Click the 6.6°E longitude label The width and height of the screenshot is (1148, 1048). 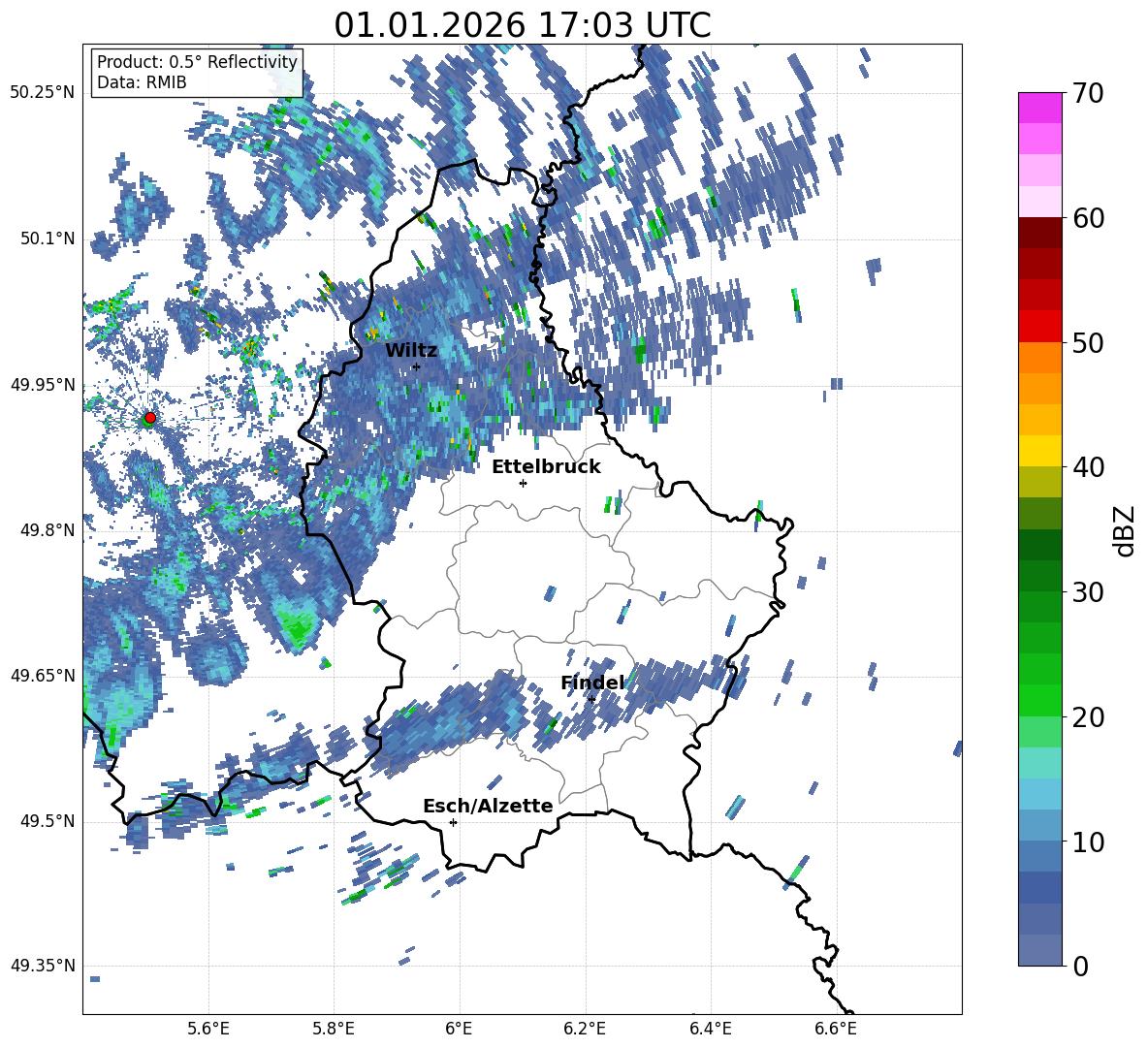(x=836, y=1029)
